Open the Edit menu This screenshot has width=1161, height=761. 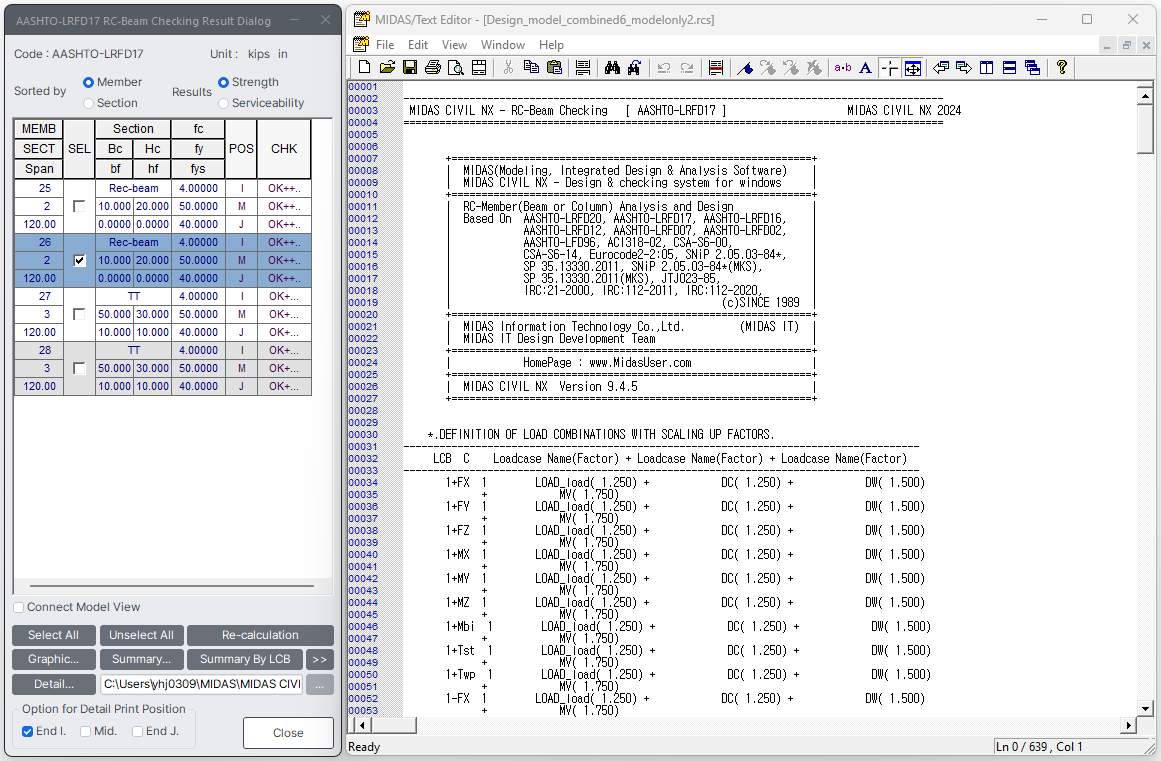[418, 44]
